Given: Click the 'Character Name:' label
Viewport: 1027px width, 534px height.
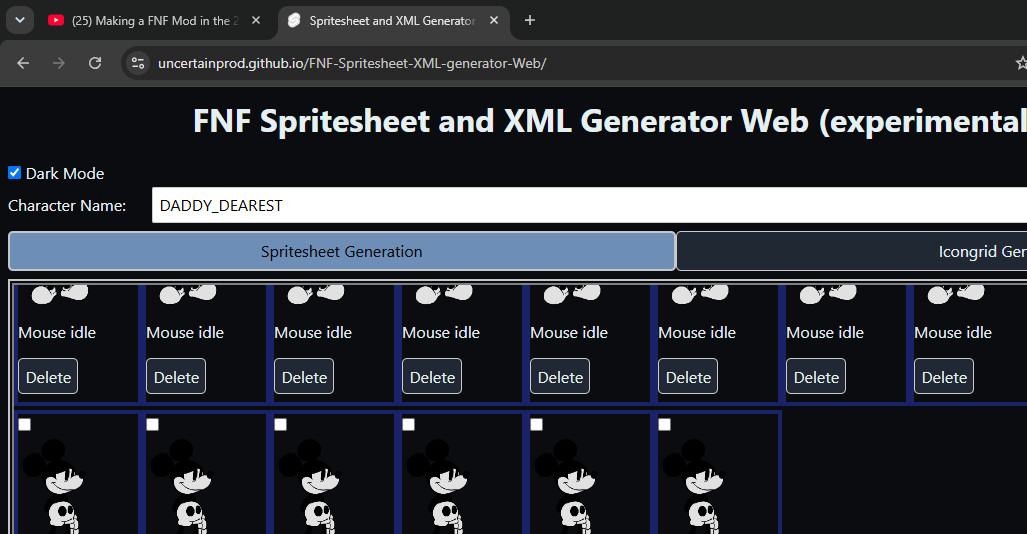Looking at the screenshot, I should (x=67, y=205).
